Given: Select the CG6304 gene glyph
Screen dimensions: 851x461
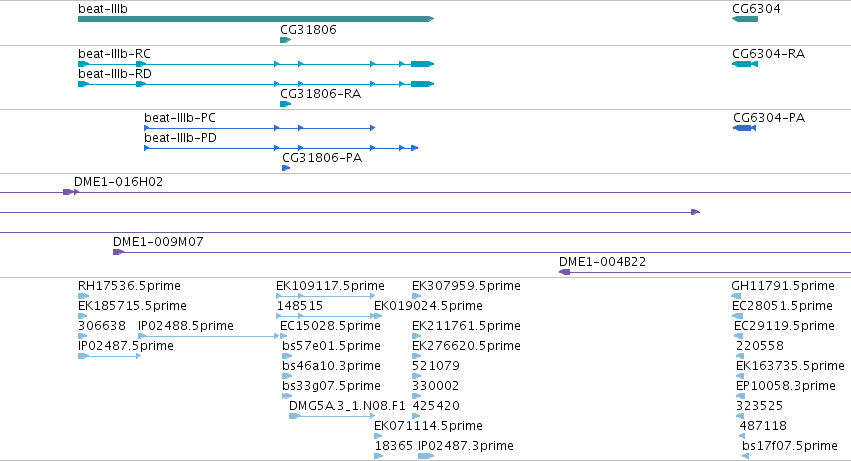Looking at the screenshot, I should [745, 19].
